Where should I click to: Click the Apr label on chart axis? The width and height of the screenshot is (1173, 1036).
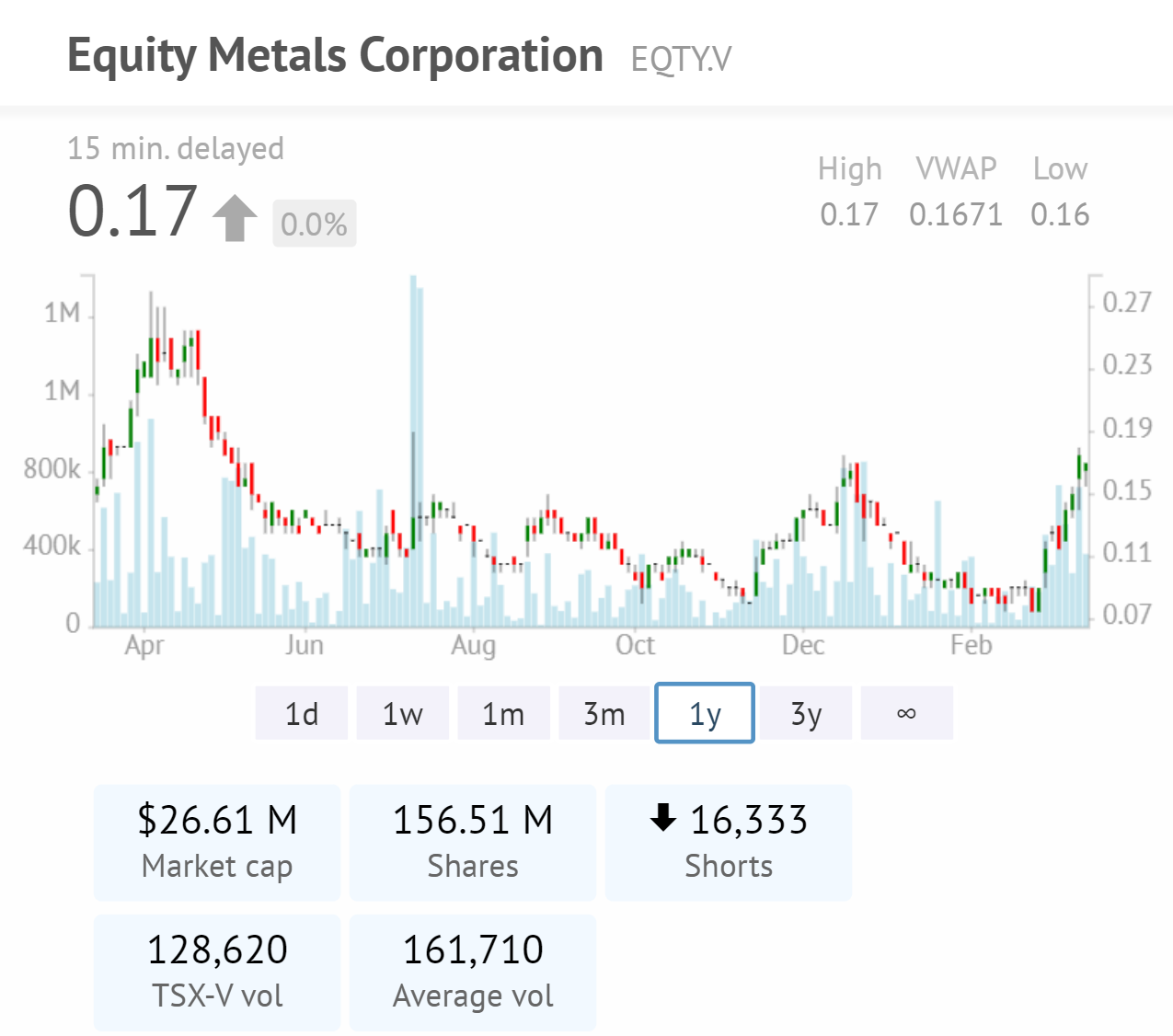pos(144,645)
